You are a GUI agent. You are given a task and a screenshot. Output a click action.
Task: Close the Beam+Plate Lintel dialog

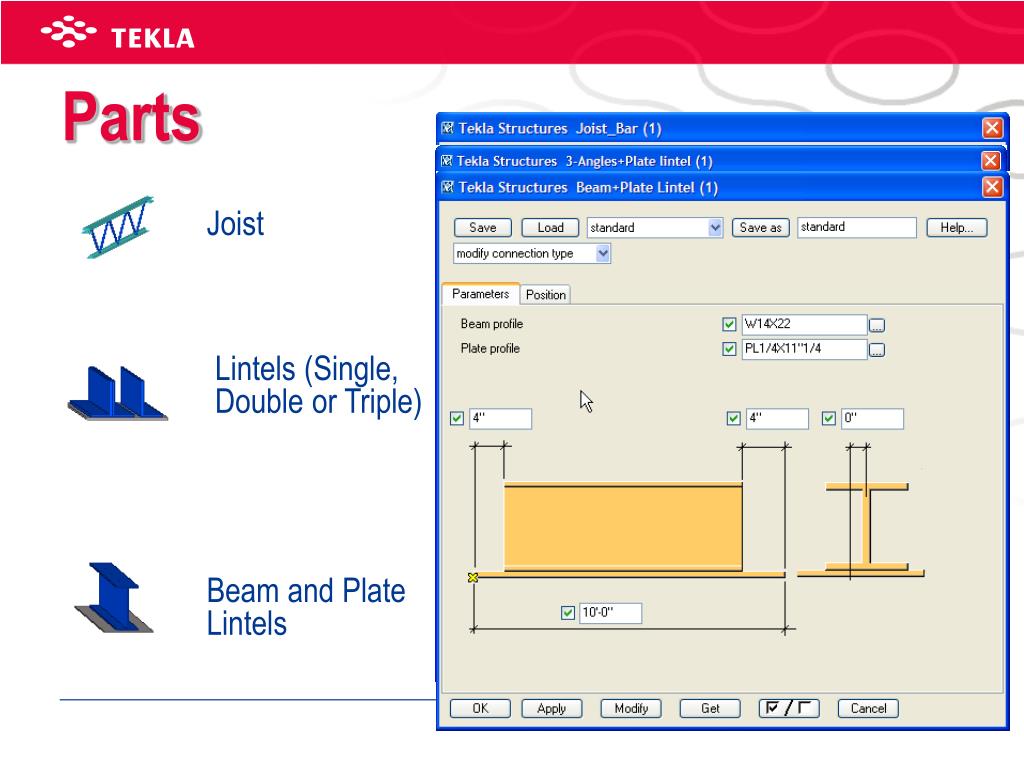click(x=993, y=187)
